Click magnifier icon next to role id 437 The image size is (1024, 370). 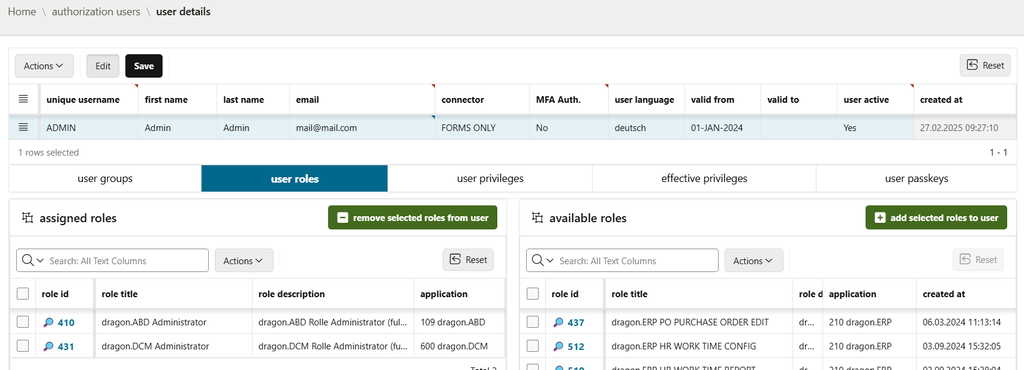(558, 322)
